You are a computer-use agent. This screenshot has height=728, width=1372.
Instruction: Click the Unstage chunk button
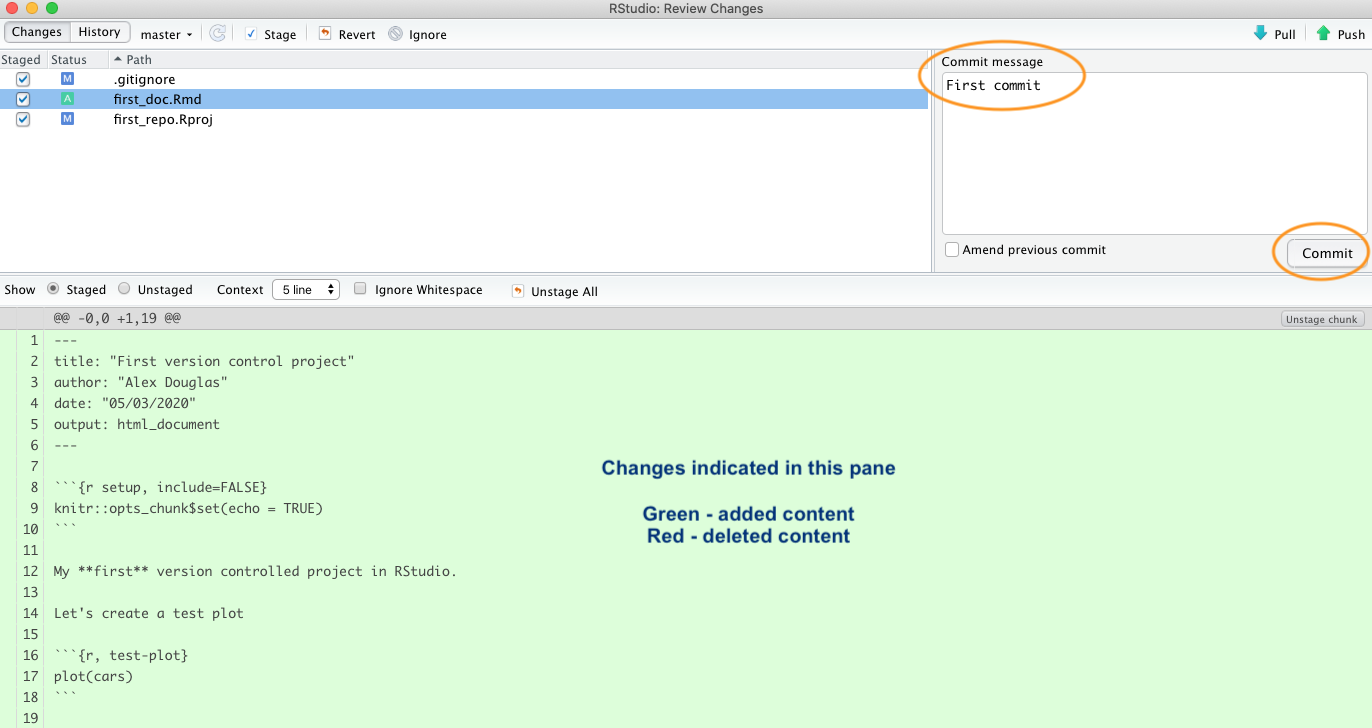[x=1322, y=319]
